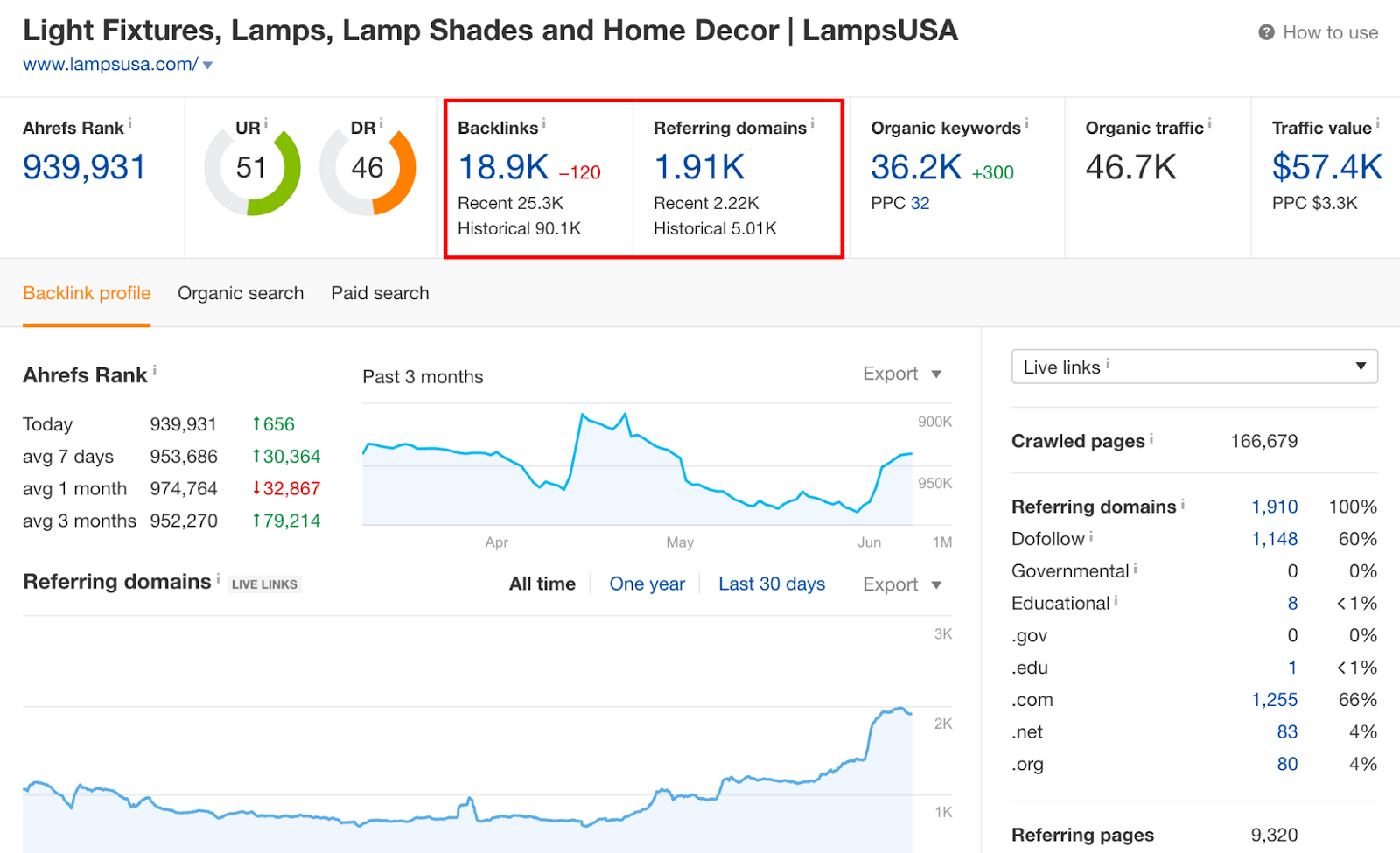Image resolution: width=1400 pixels, height=853 pixels.
Task: Click the info icon next to Backlinks
Action: click(544, 123)
